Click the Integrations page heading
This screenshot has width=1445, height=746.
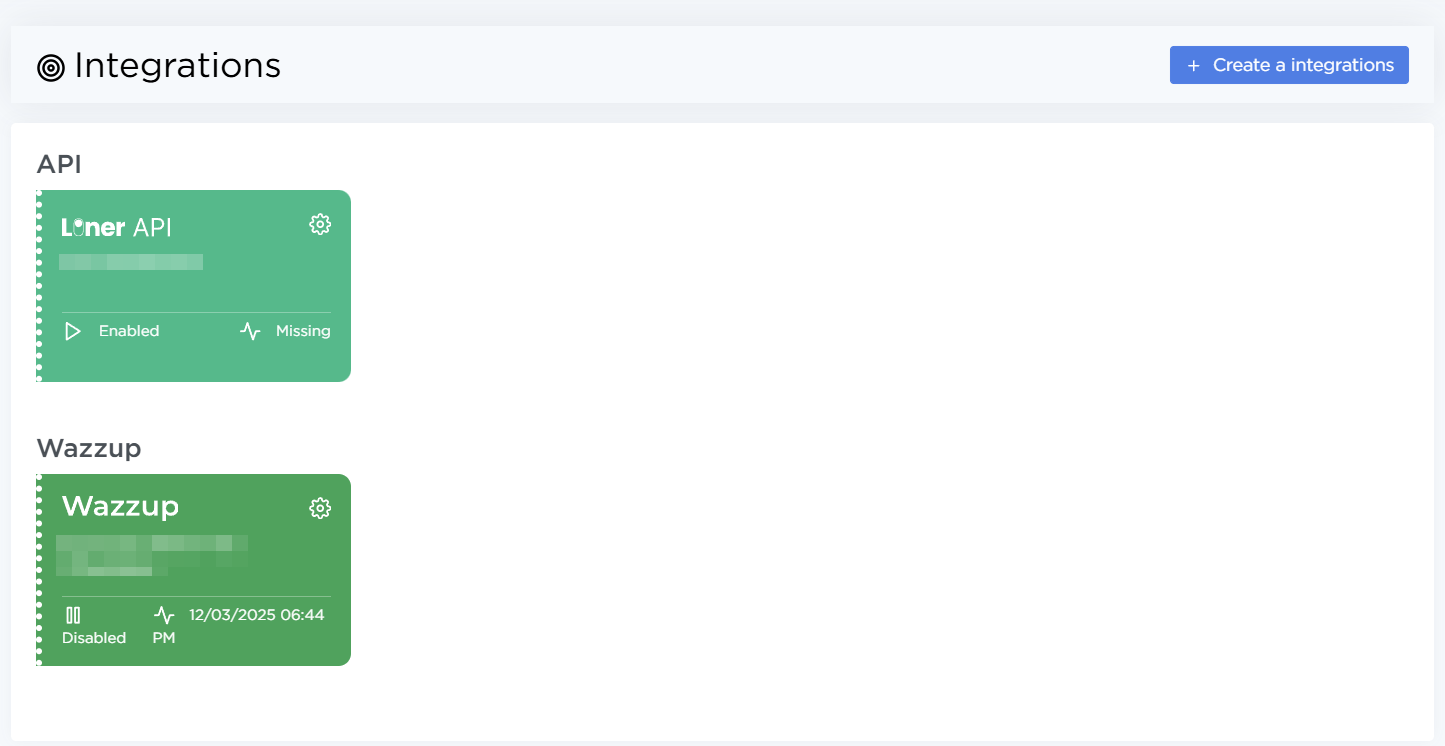(177, 66)
